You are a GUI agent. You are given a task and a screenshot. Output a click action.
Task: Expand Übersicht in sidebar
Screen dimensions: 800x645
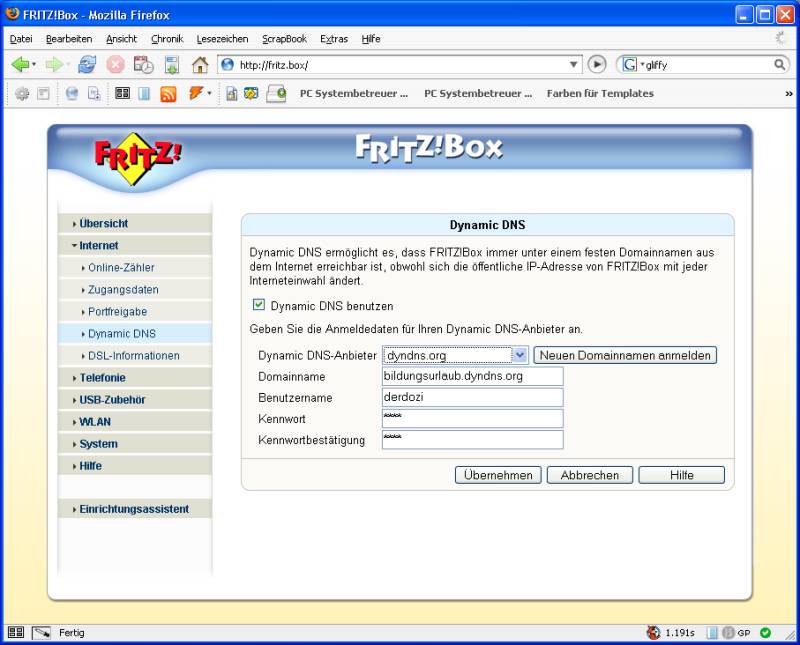point(135,224)
